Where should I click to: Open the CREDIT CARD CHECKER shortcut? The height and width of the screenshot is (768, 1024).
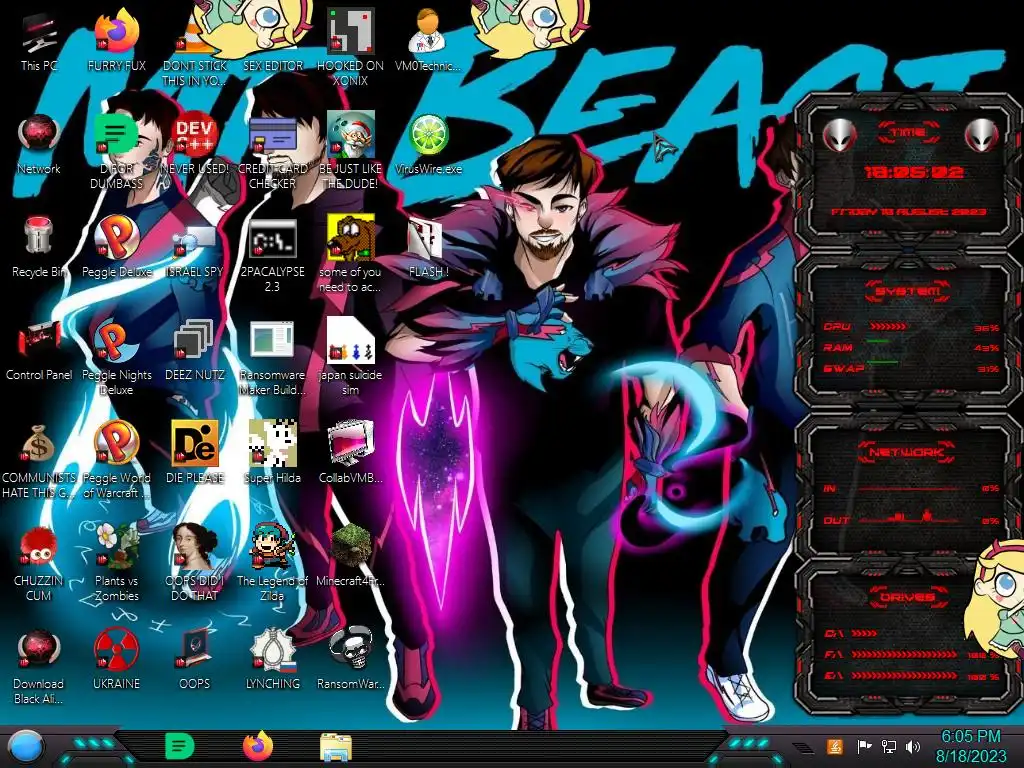(x=272, y=135)
